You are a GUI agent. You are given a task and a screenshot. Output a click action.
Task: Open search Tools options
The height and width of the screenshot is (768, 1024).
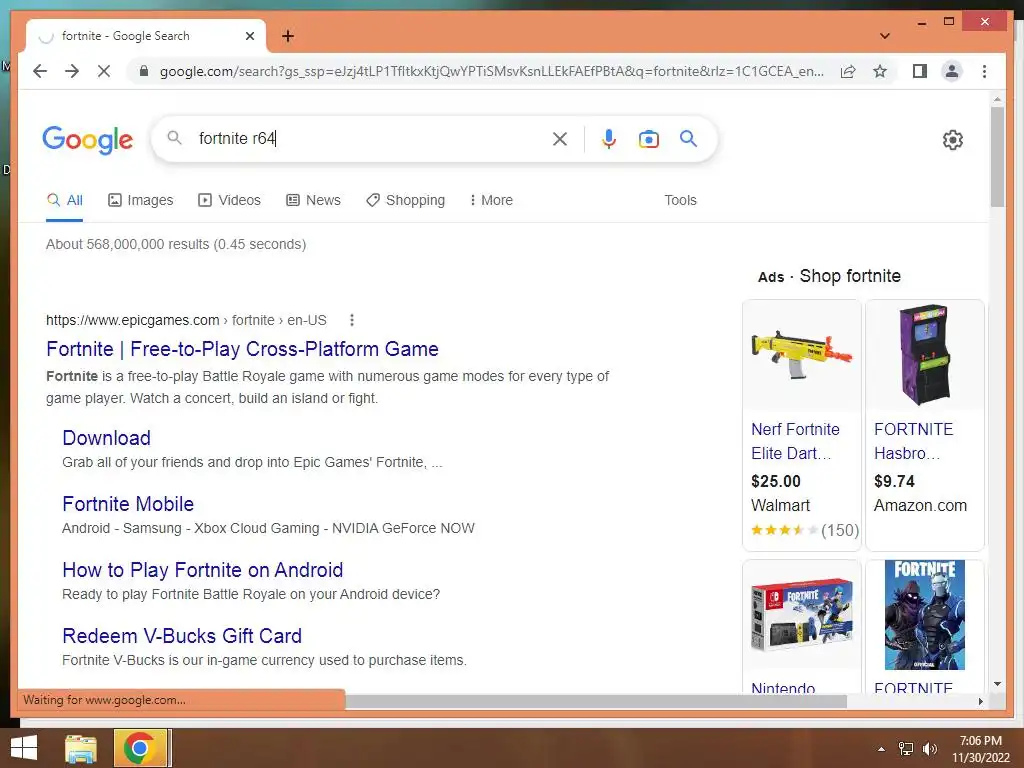680,200
